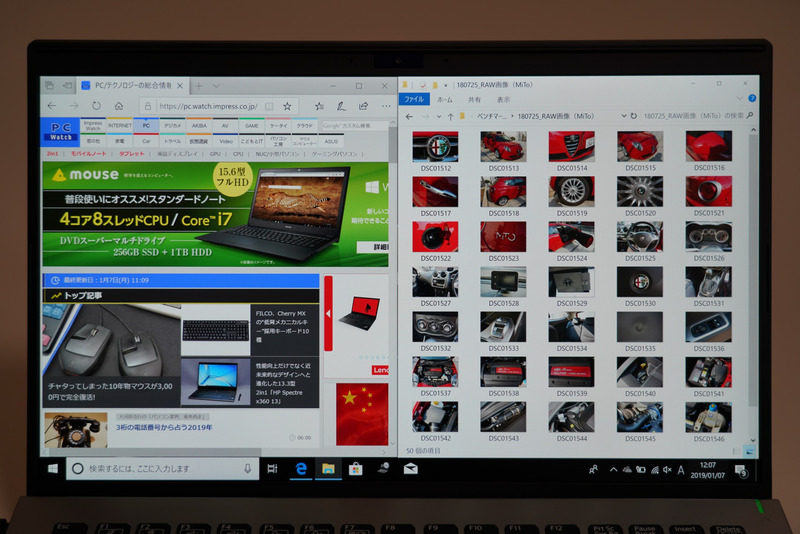
Task: Select thumbnail DSC01537
Action: pos(435,377)
